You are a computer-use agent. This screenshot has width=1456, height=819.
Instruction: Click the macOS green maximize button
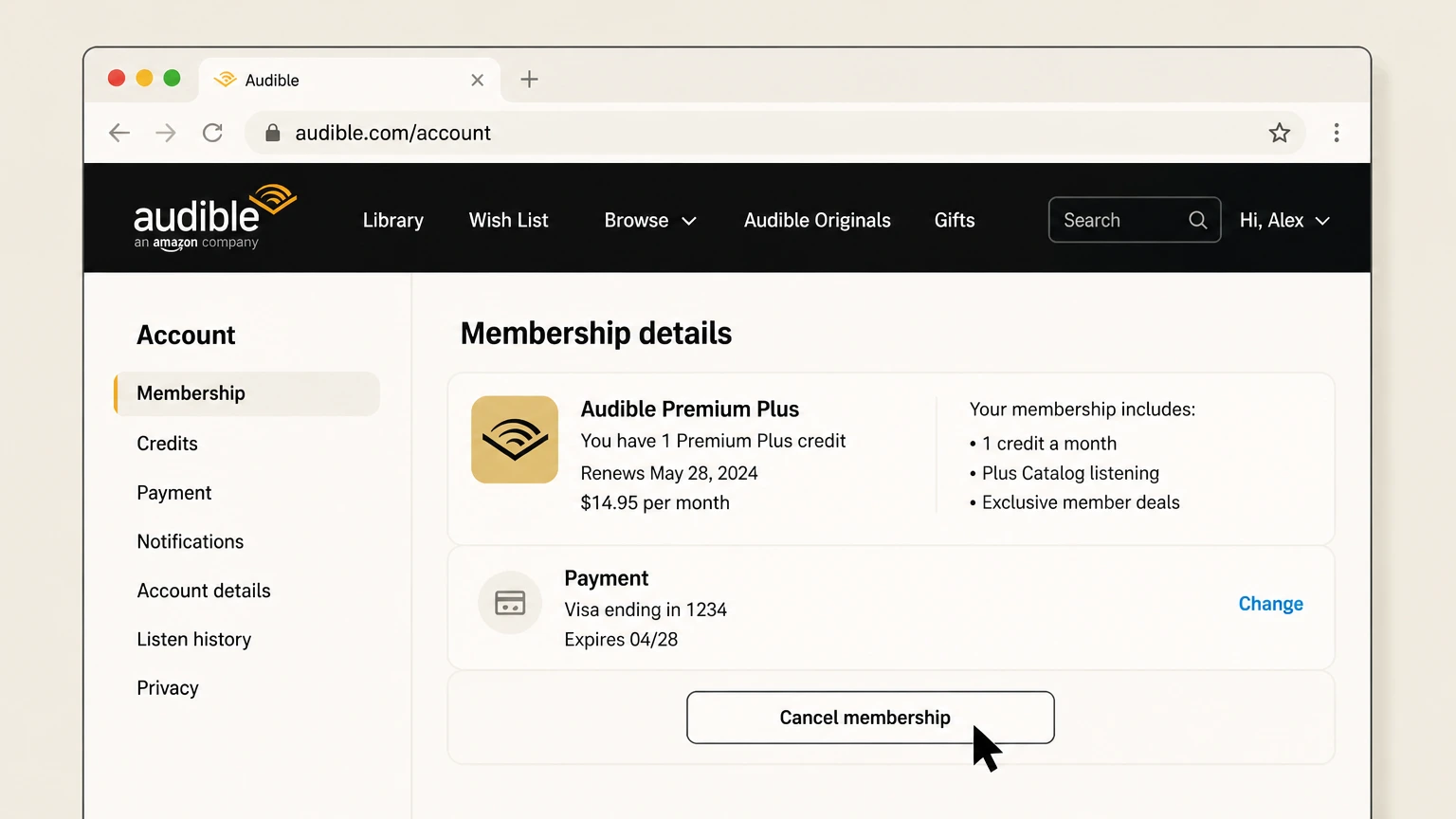pos(172,78)
